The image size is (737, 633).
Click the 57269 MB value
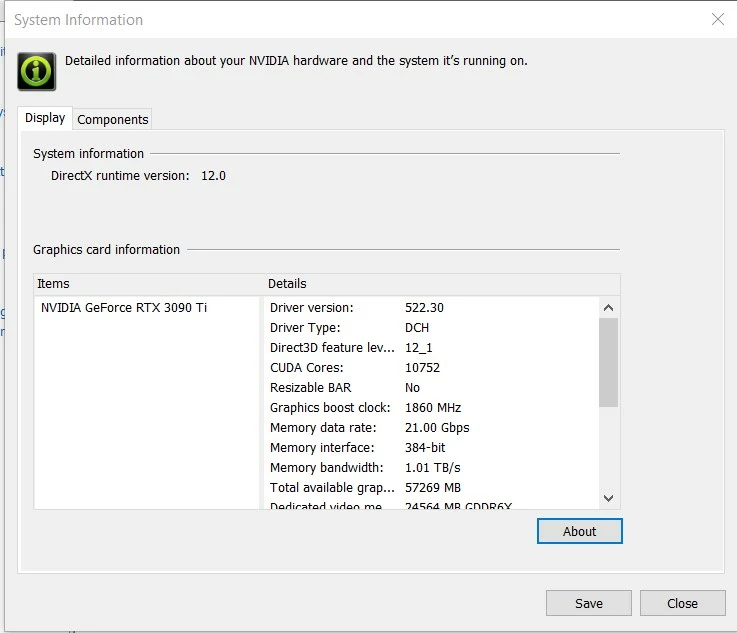[432, 487]
